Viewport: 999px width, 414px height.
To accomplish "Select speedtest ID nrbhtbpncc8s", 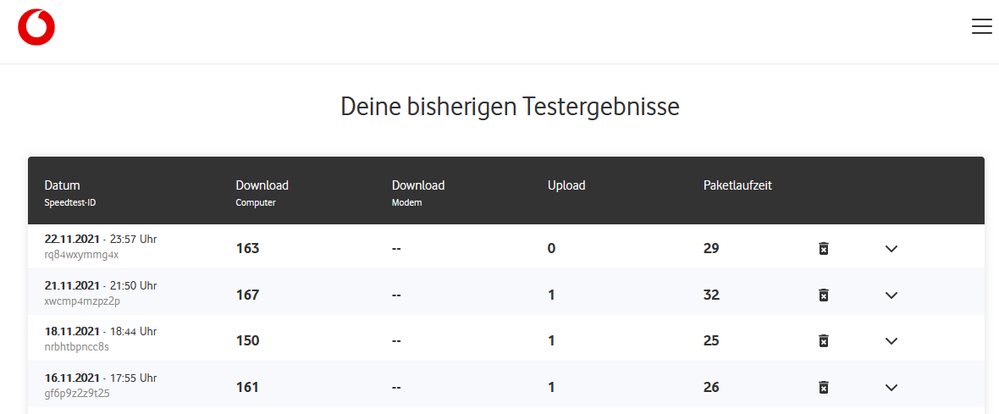I will click(77, 347).
